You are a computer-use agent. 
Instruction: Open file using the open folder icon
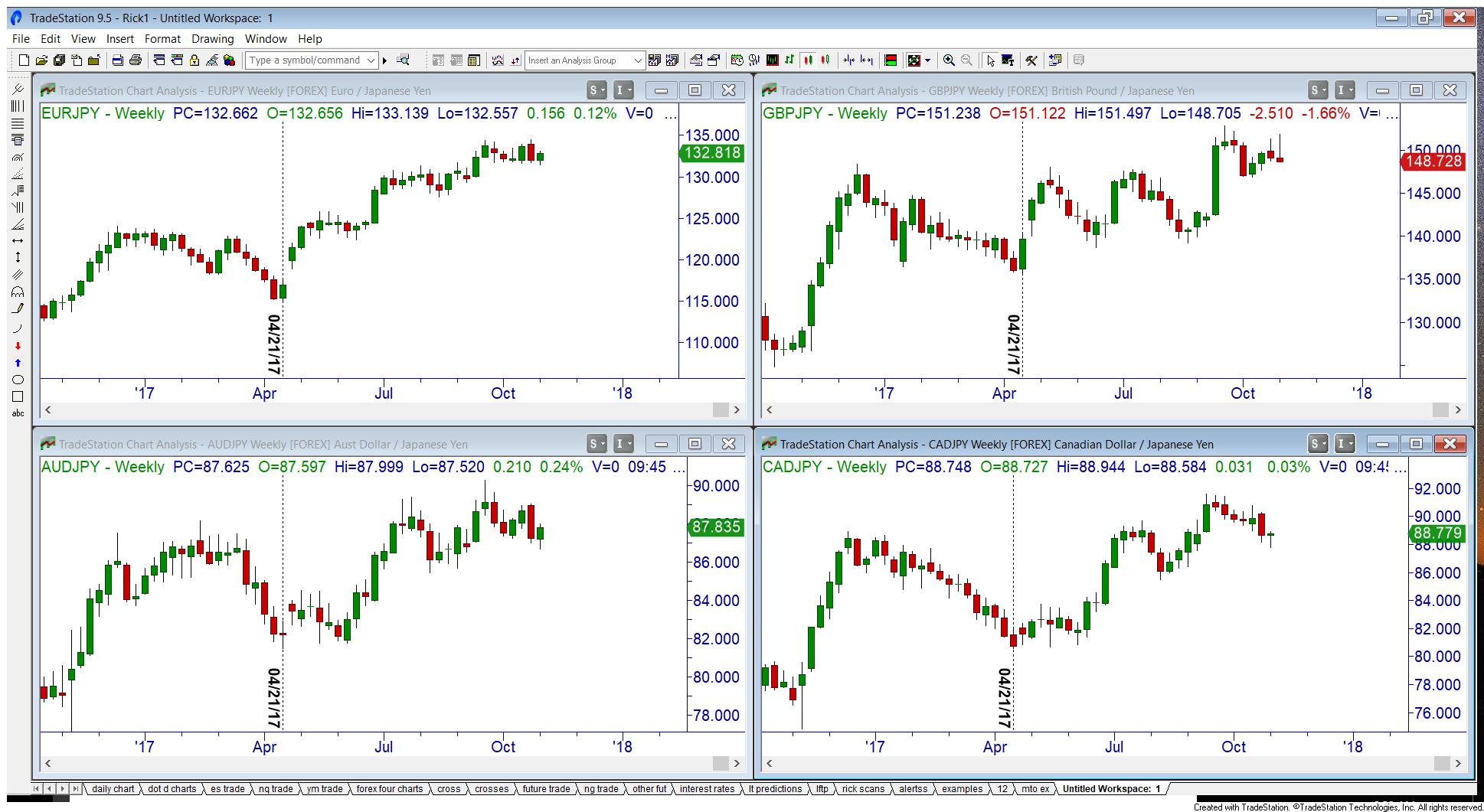click(41, 60)
